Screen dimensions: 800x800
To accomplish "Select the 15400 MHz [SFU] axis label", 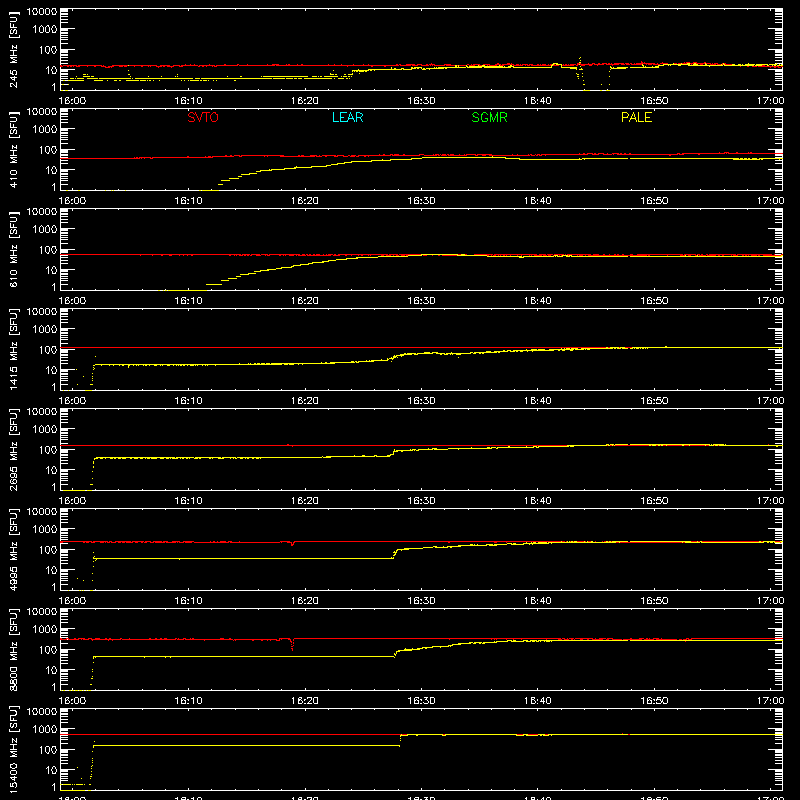I will click(14, 749).
